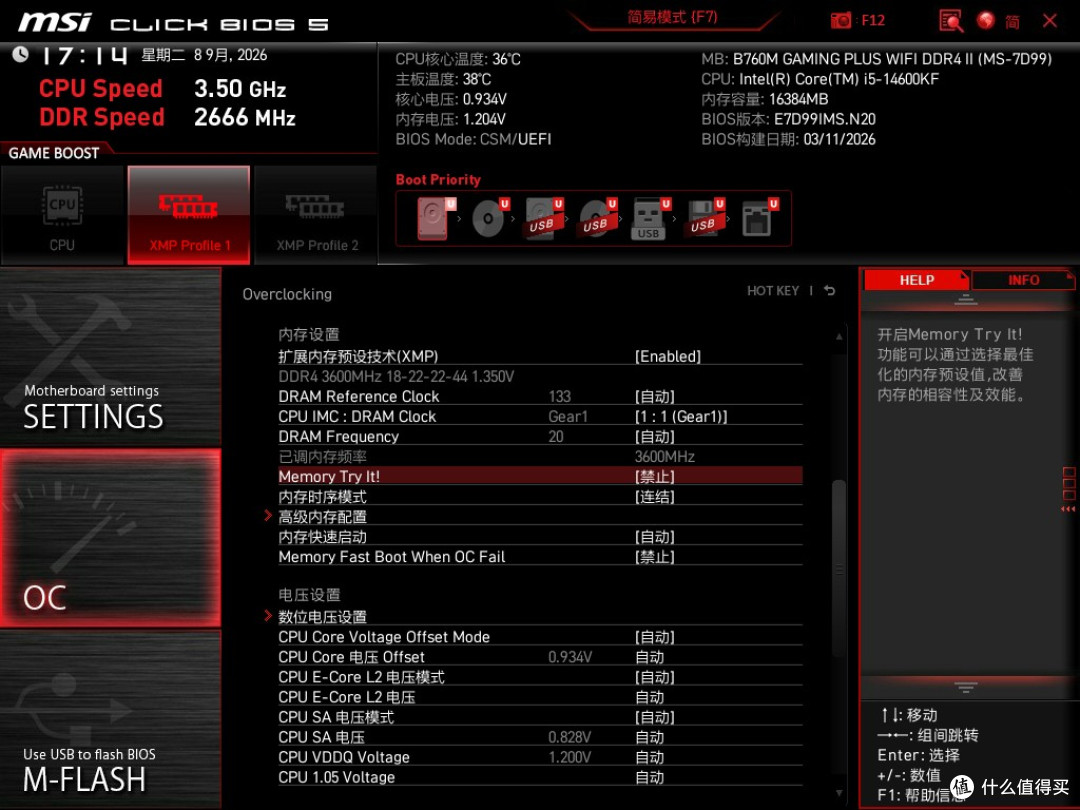This screenshot has height=810, width=1080.
Task: Click CPU Core 电压 Offset 自动 value field
Action: pos(650,657)
